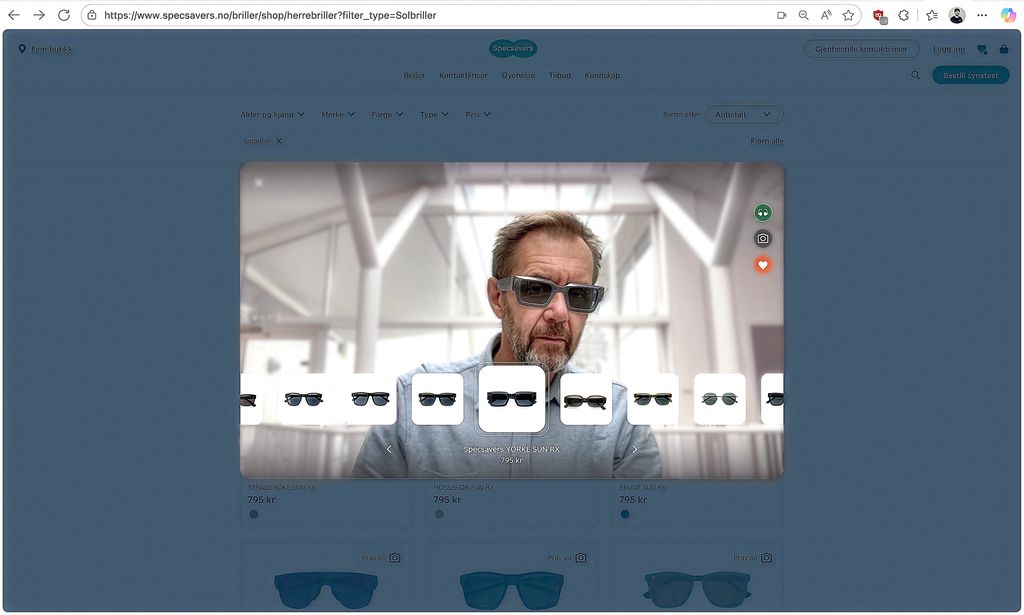Expand the Alder og kjønn filter
1024x615 pixels.
pyautogui.click(x=272, y=114)
